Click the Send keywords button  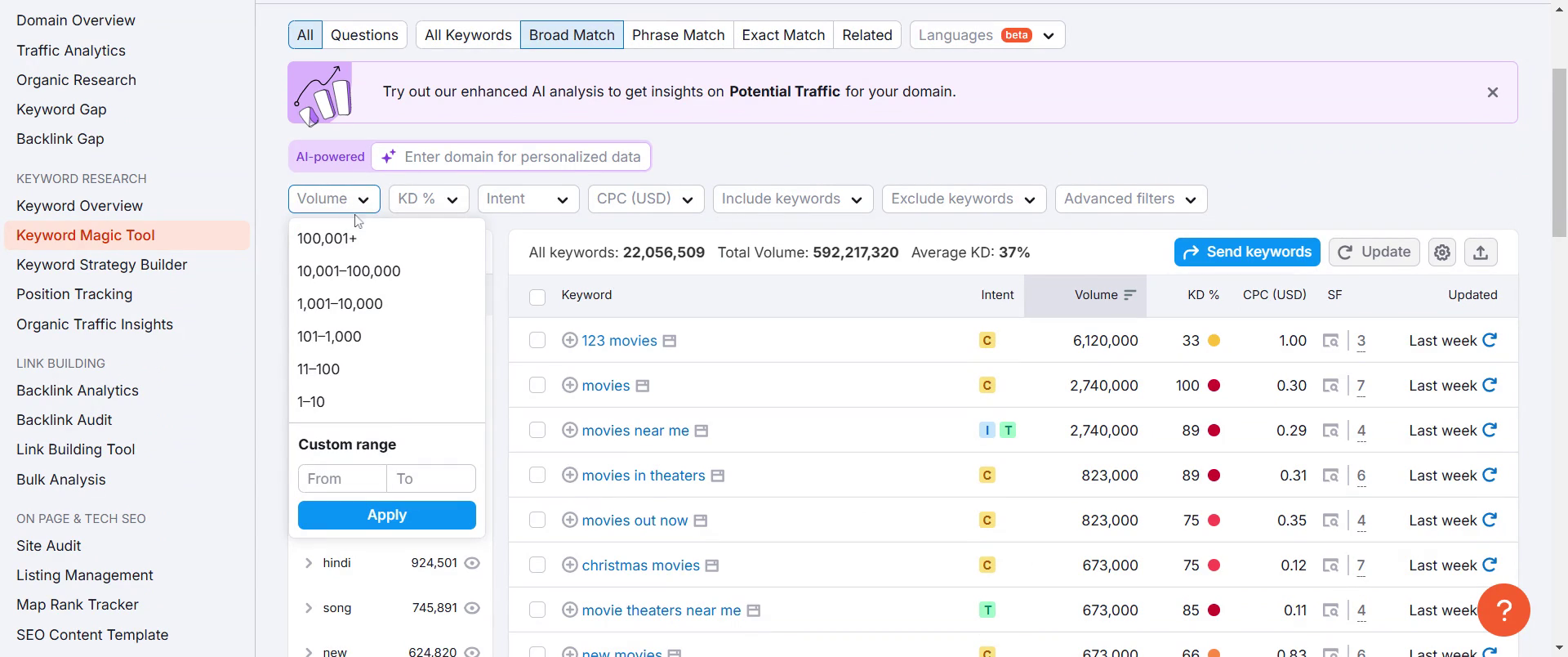tap(1247, 252)
